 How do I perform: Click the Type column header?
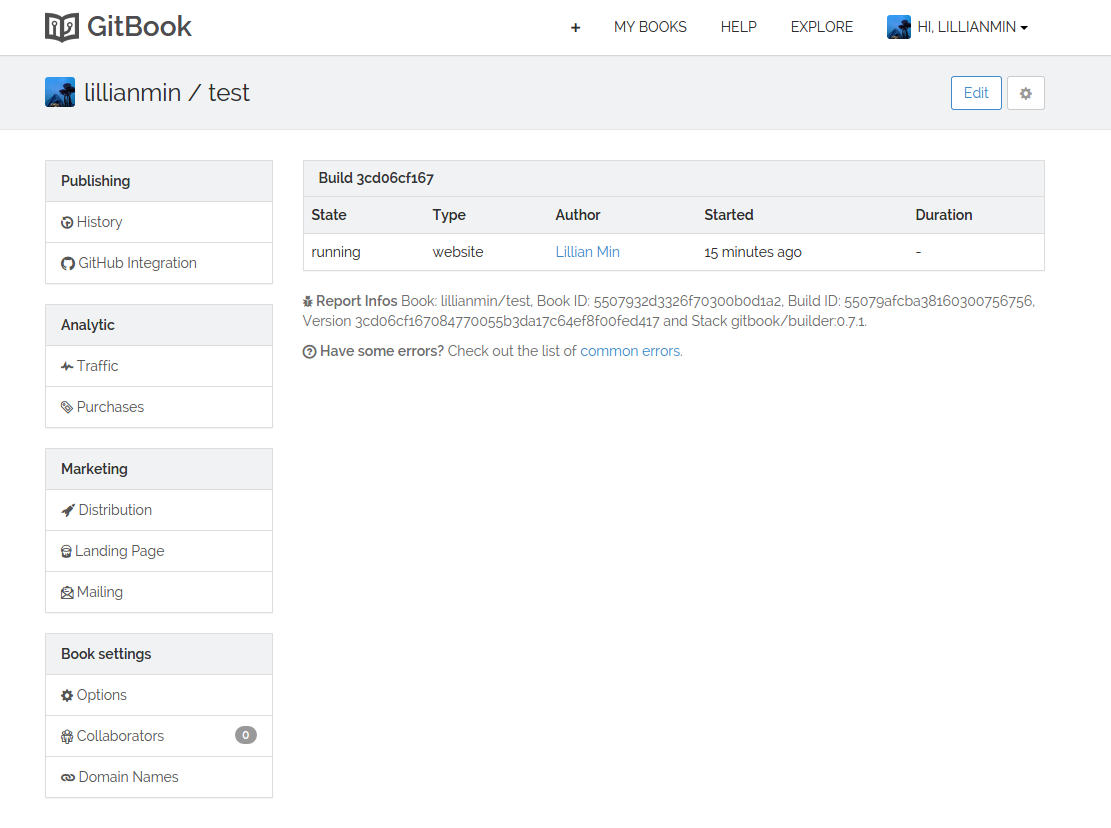(449, 215)
